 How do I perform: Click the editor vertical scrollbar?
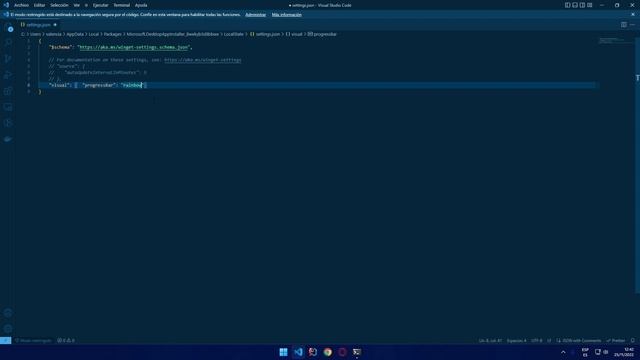tap(637, 165)
